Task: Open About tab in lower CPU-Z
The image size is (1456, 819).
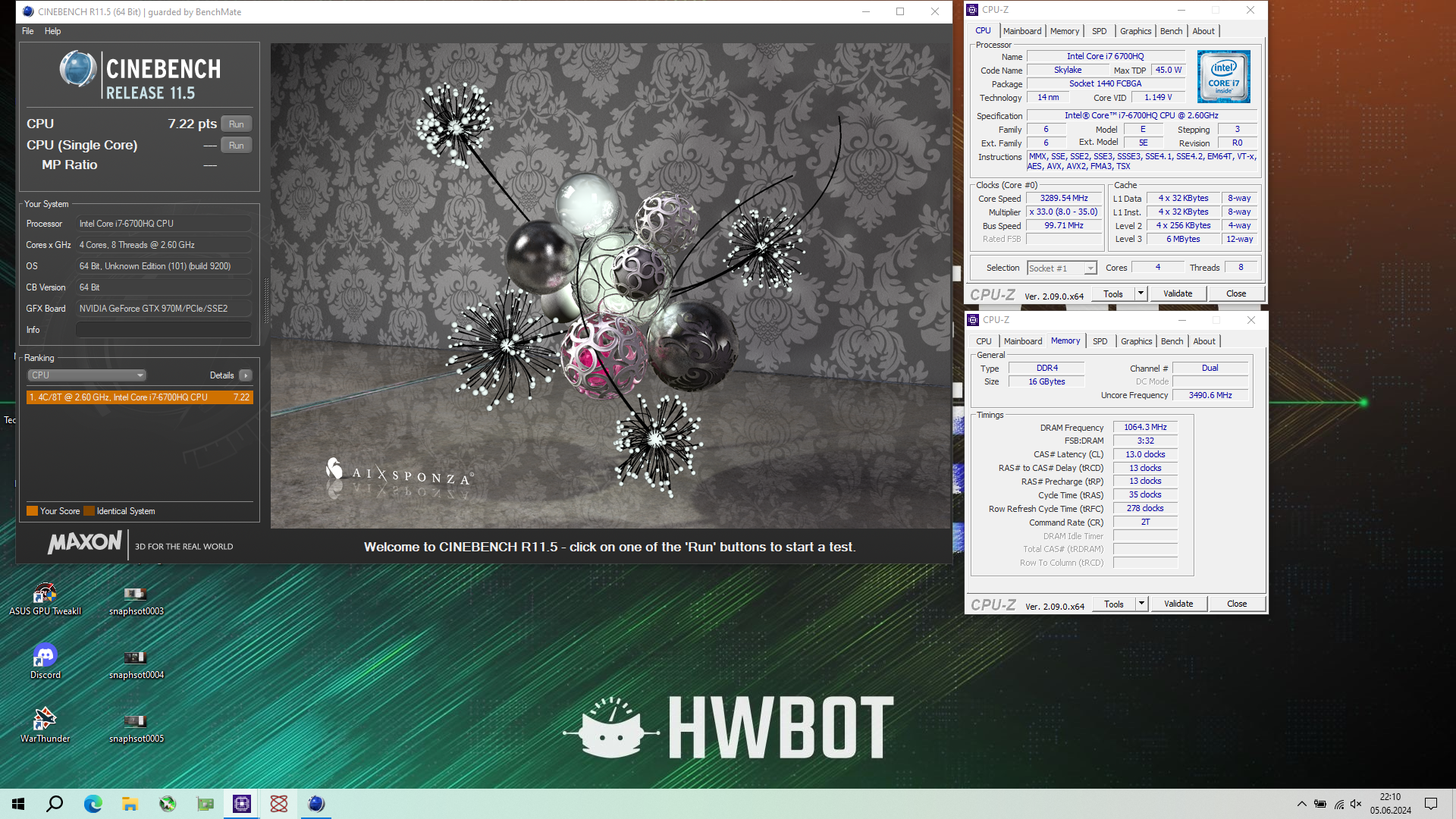Action: tap(1203, 341)
